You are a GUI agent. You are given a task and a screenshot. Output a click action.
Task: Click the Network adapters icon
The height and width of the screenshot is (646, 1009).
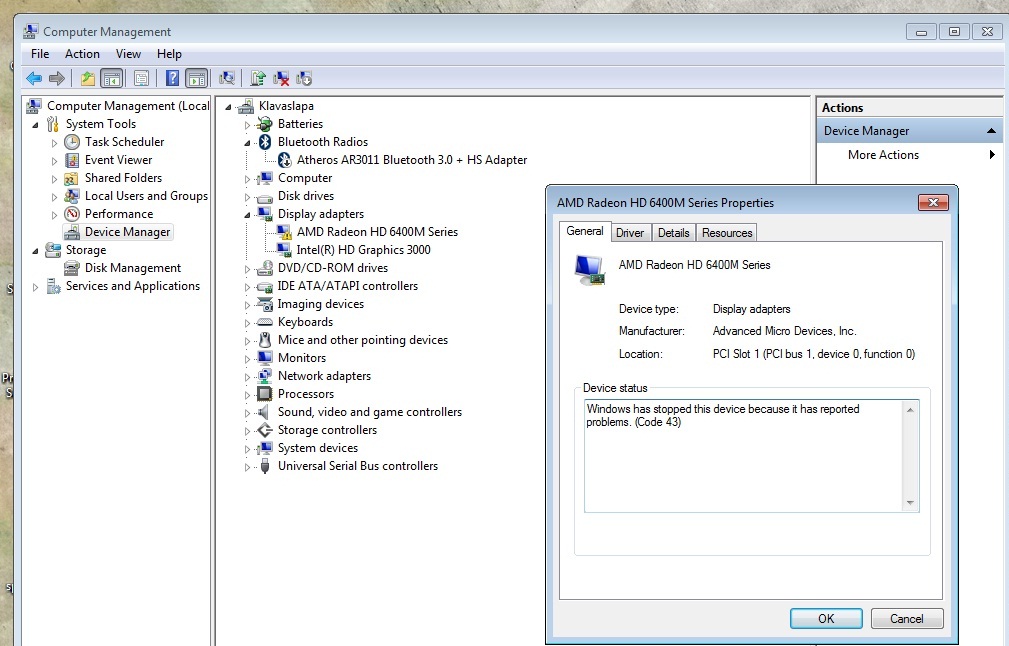(264, 376)
